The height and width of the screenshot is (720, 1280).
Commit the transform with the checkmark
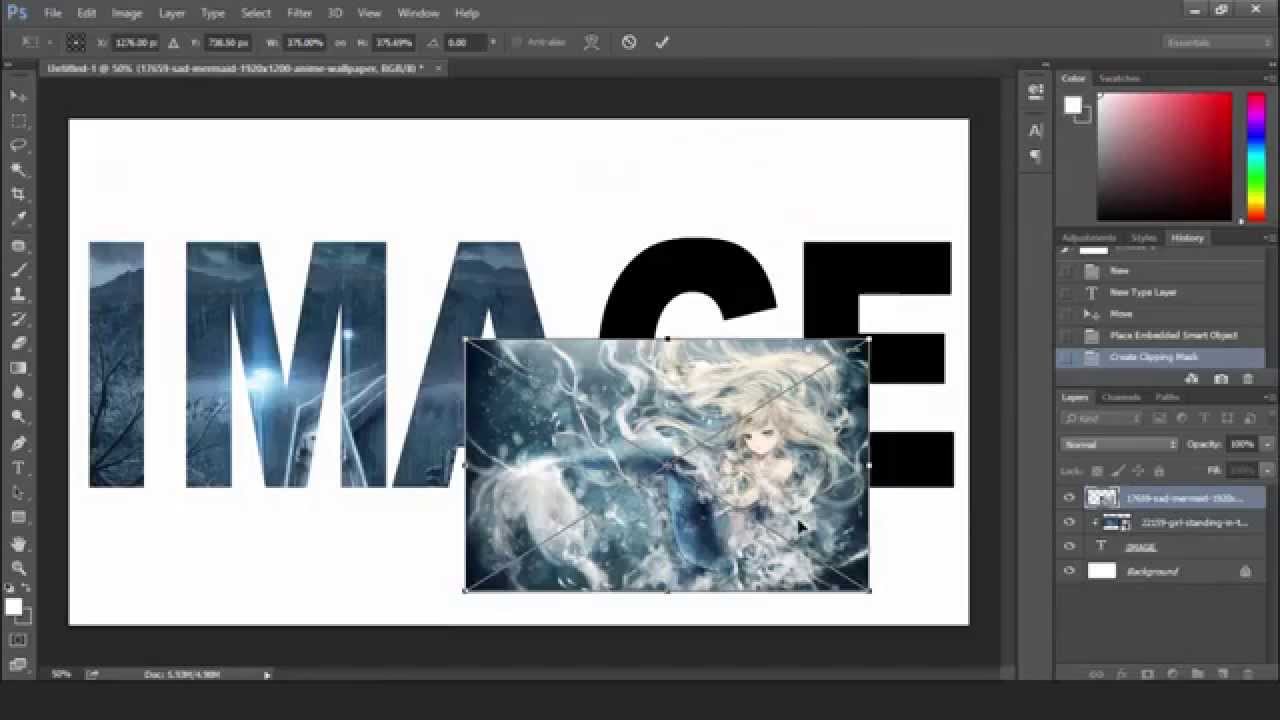tap(661, 42)
